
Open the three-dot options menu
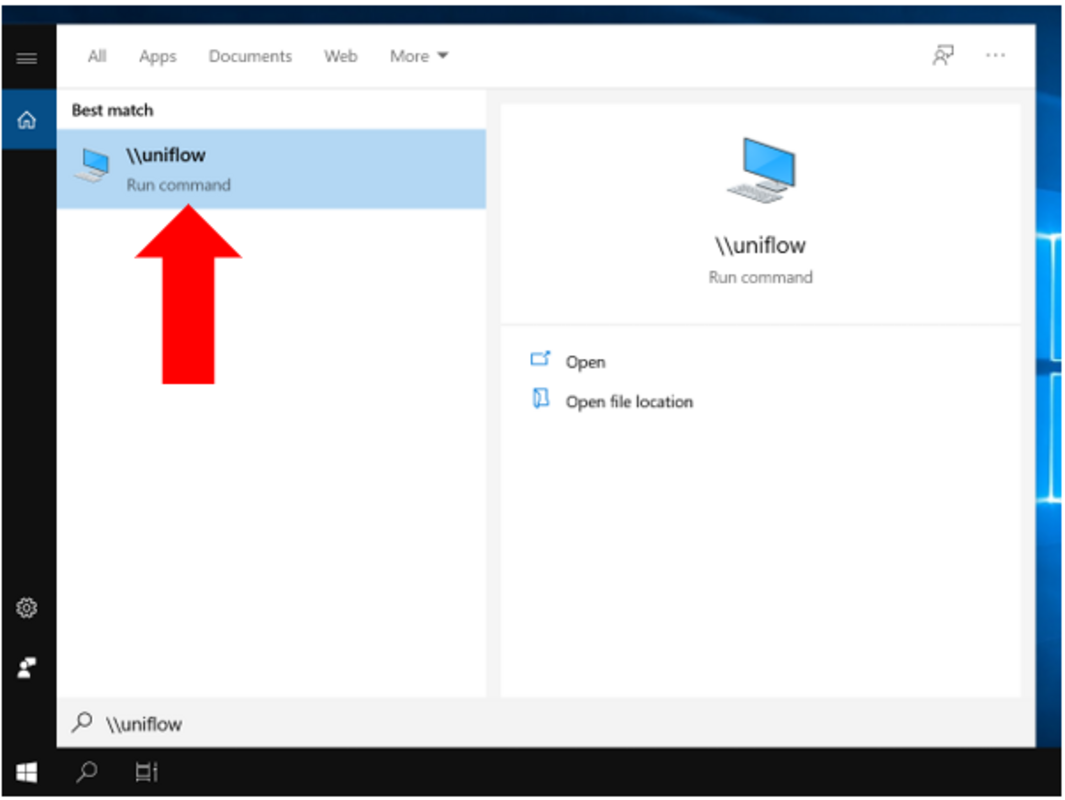[995, 56]
